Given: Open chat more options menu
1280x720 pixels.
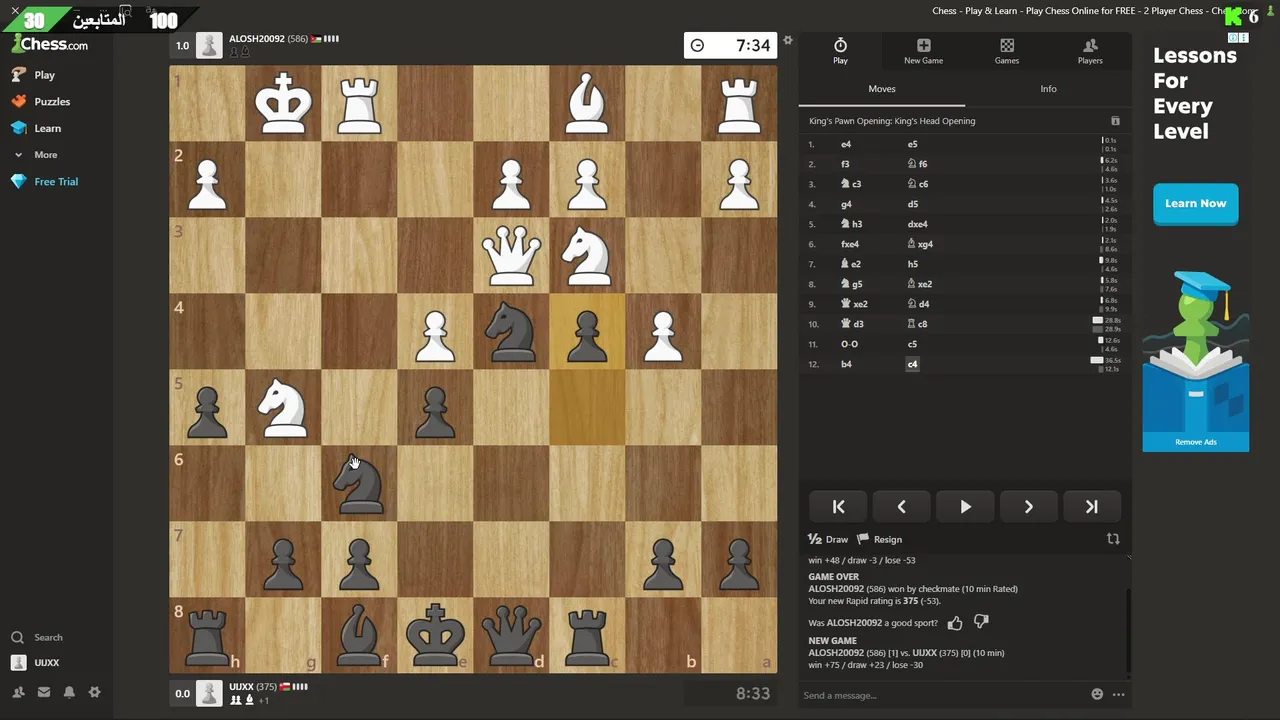Looking at the screenshot, I should coord(1118,695).
